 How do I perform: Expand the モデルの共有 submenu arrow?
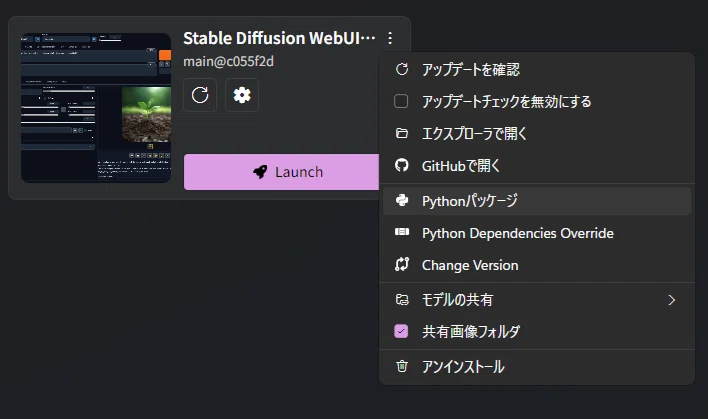click(x=671, y=300)
